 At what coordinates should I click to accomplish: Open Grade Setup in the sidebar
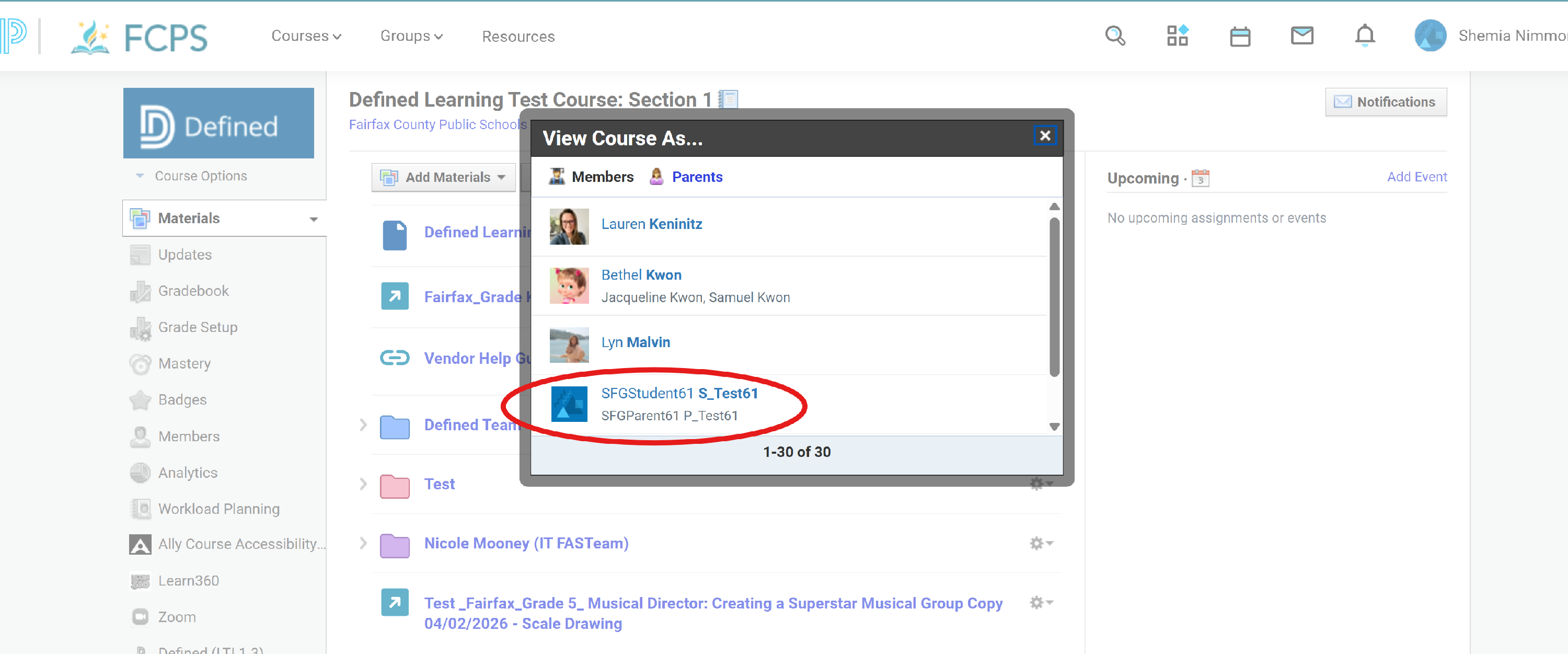198,327
